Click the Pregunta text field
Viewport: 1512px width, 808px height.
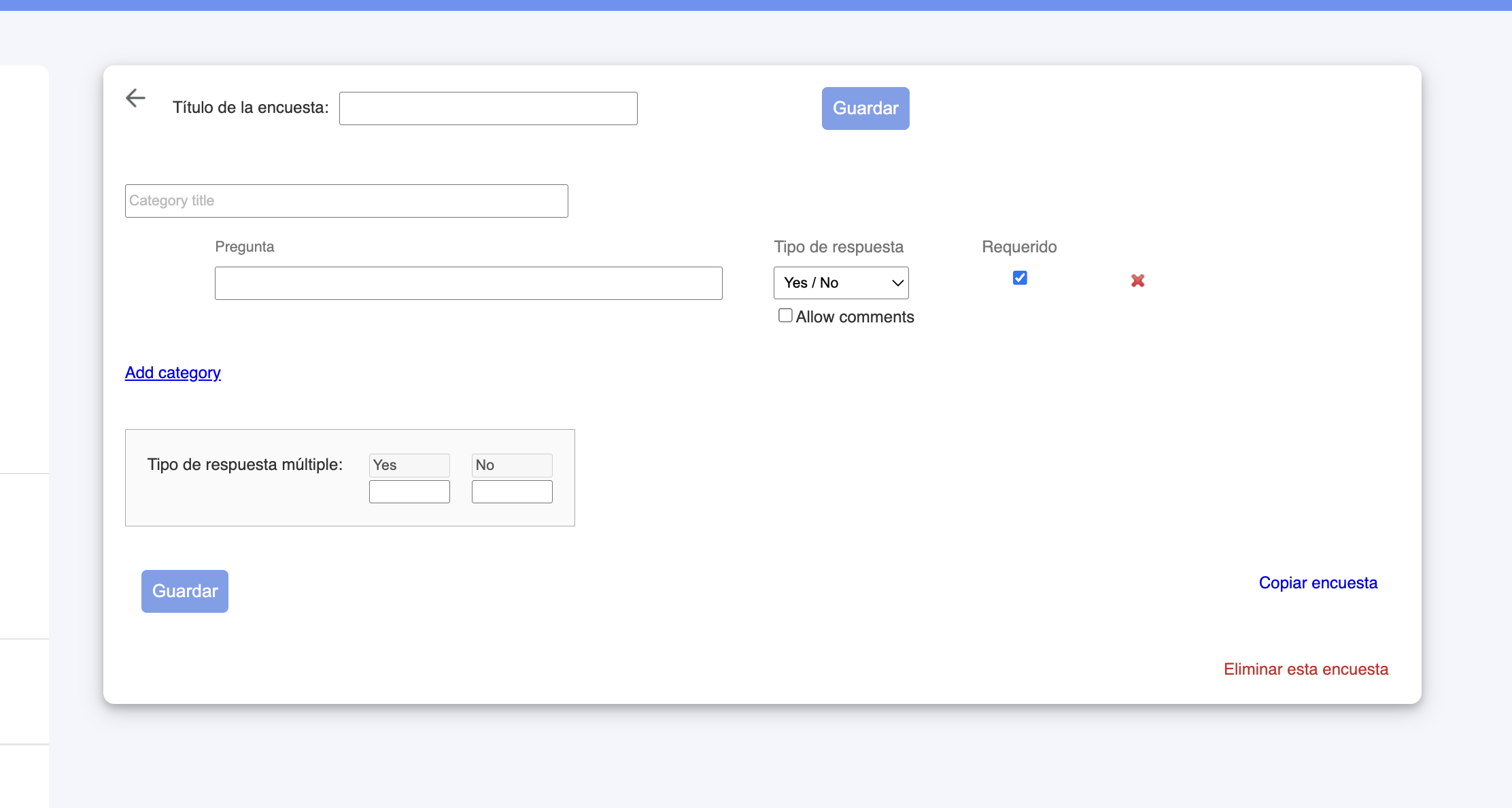pos(468,284)
